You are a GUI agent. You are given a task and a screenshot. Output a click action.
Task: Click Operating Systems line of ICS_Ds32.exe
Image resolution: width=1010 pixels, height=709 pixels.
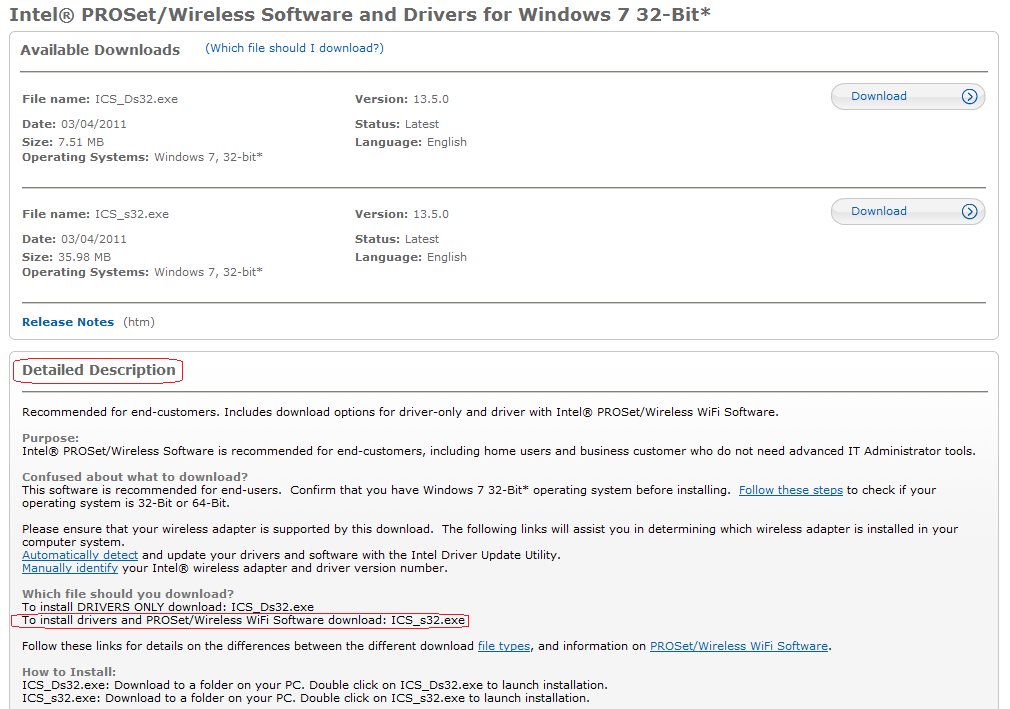point(142,157)
